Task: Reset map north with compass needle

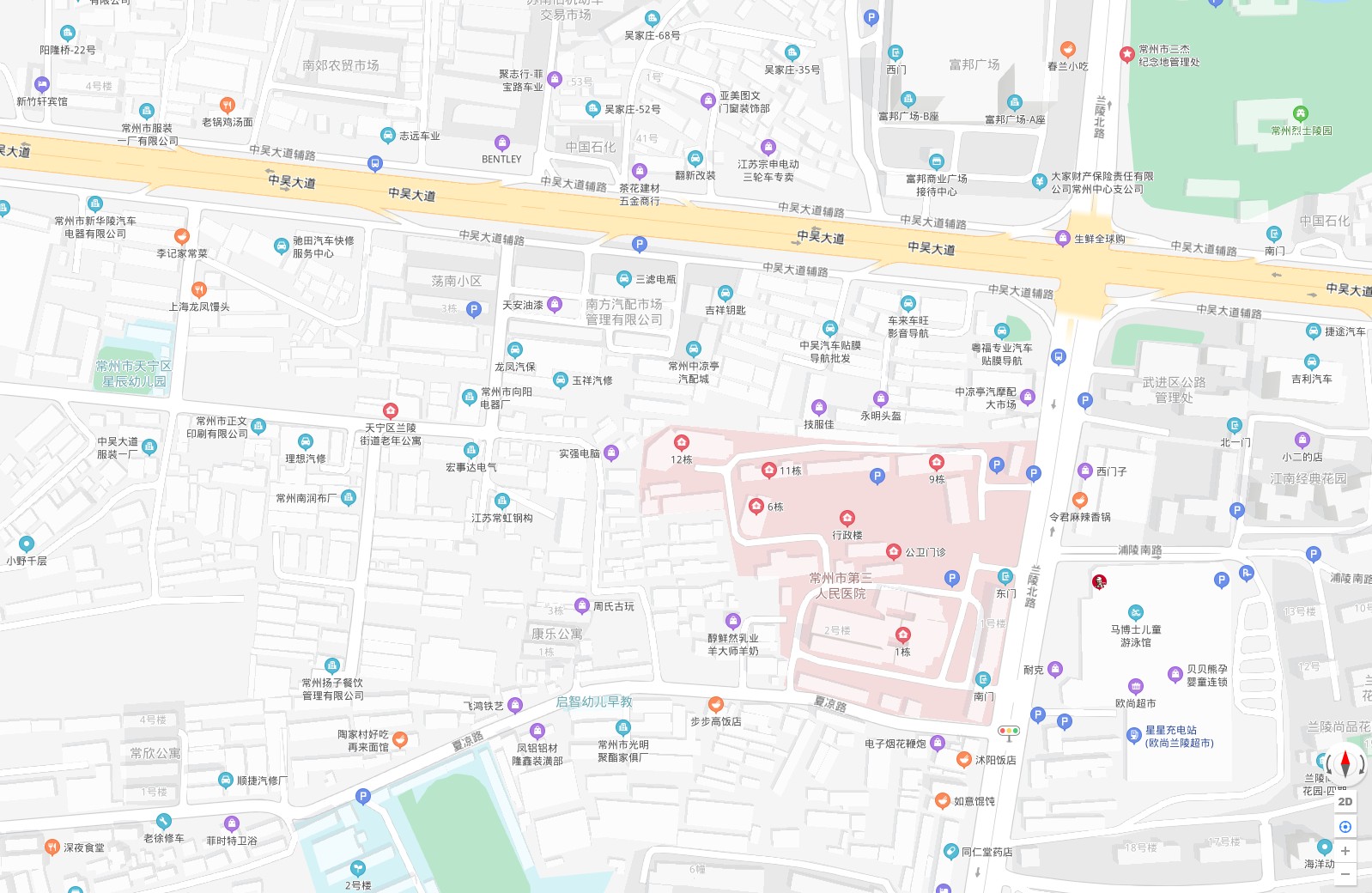Action: [x=1345, y=762]
